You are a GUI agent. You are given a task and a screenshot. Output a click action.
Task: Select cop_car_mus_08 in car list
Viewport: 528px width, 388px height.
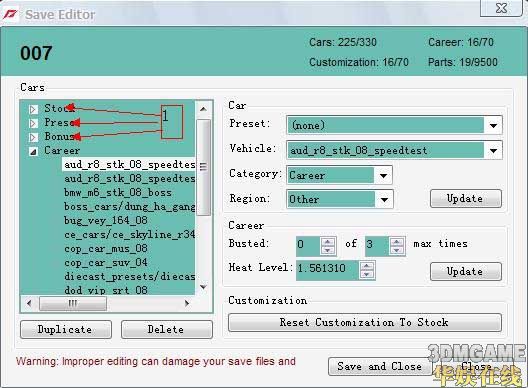(106, 249)
